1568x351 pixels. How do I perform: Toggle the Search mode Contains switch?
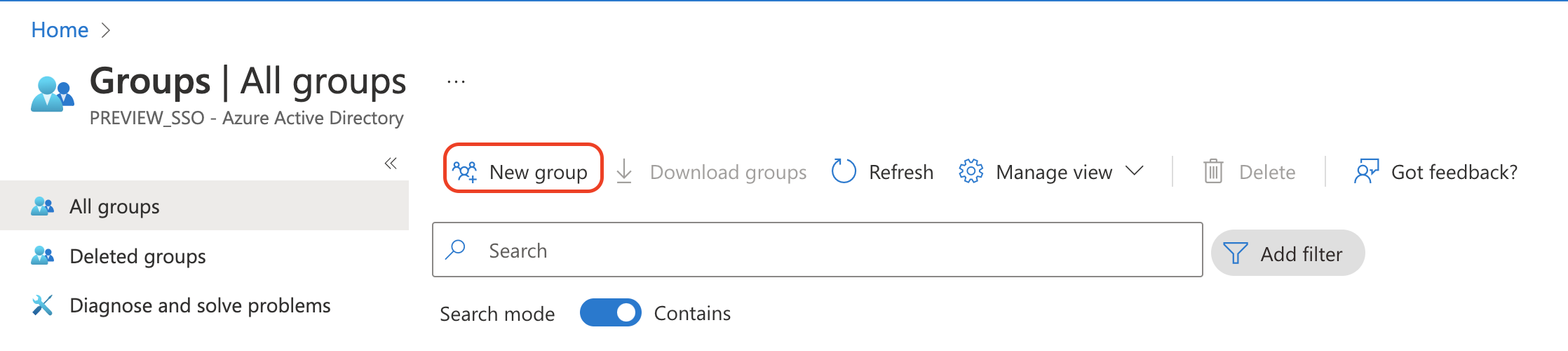[x=610, y=313]
